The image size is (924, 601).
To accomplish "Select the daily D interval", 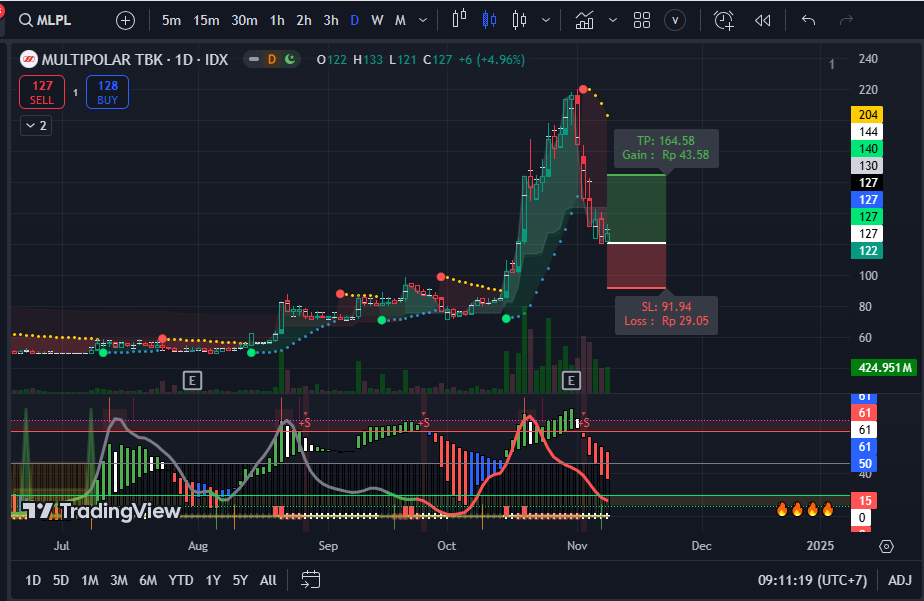I will click(x=355, y=21).
